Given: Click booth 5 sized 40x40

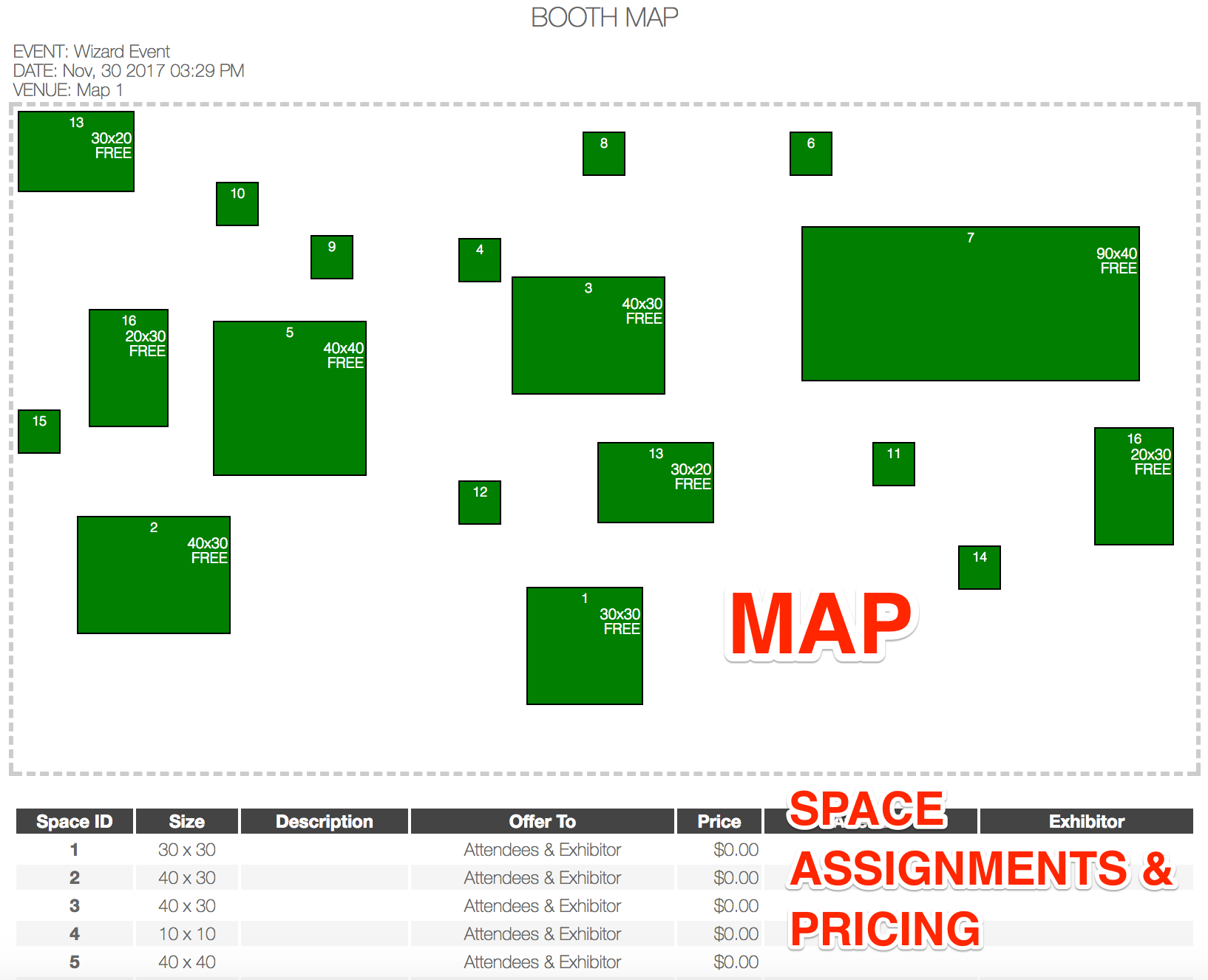Looking at the screenshot, I should point(289,398).
